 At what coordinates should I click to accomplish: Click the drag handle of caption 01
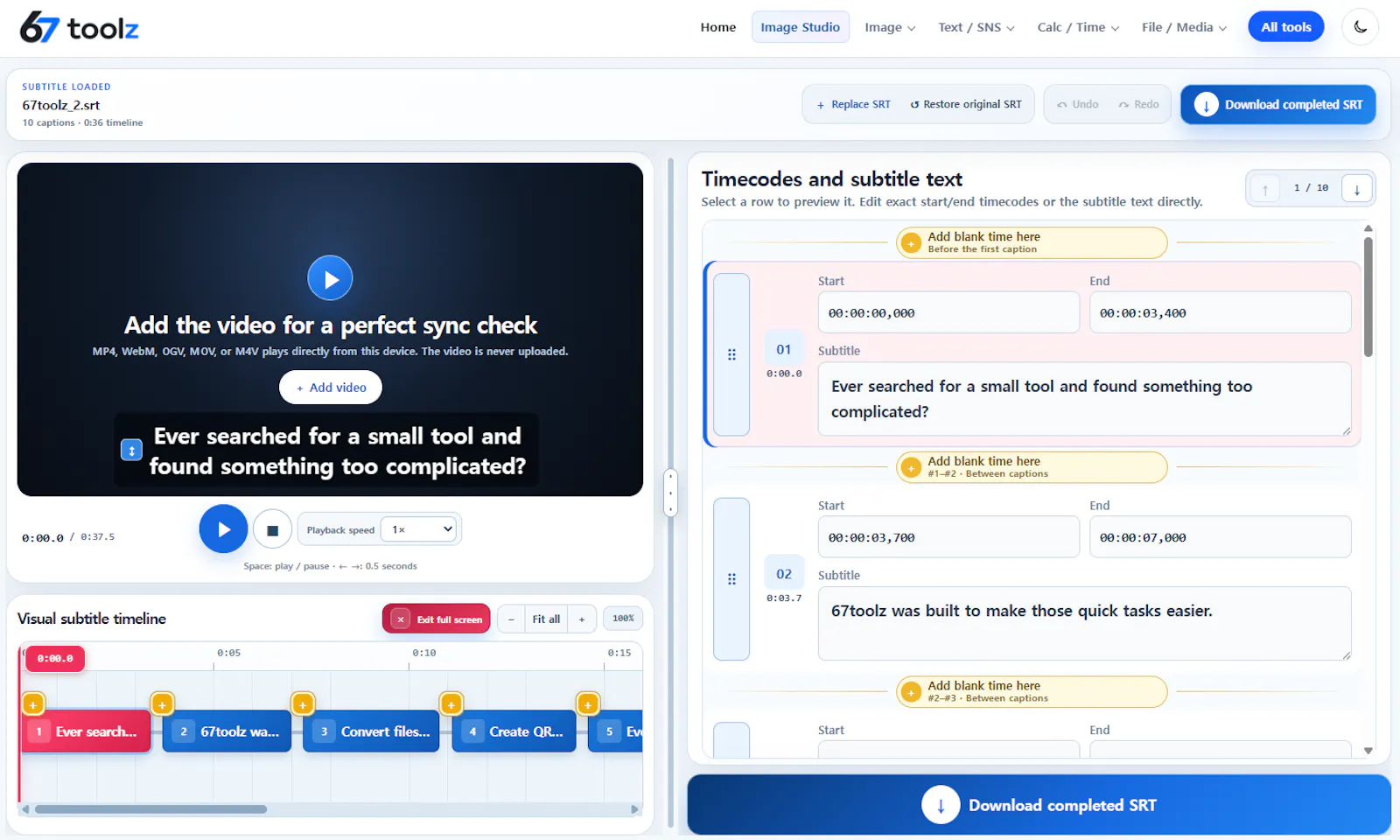tap(731, 354)
